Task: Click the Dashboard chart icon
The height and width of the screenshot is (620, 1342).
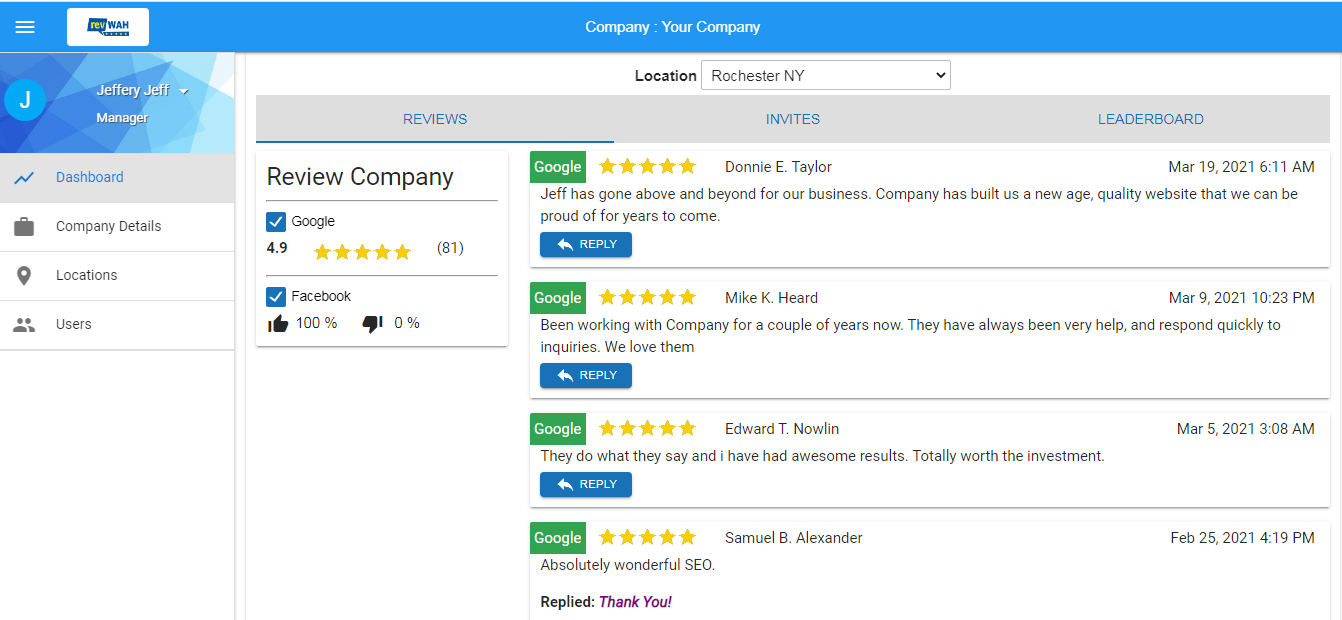Action: tap(25, 178)
